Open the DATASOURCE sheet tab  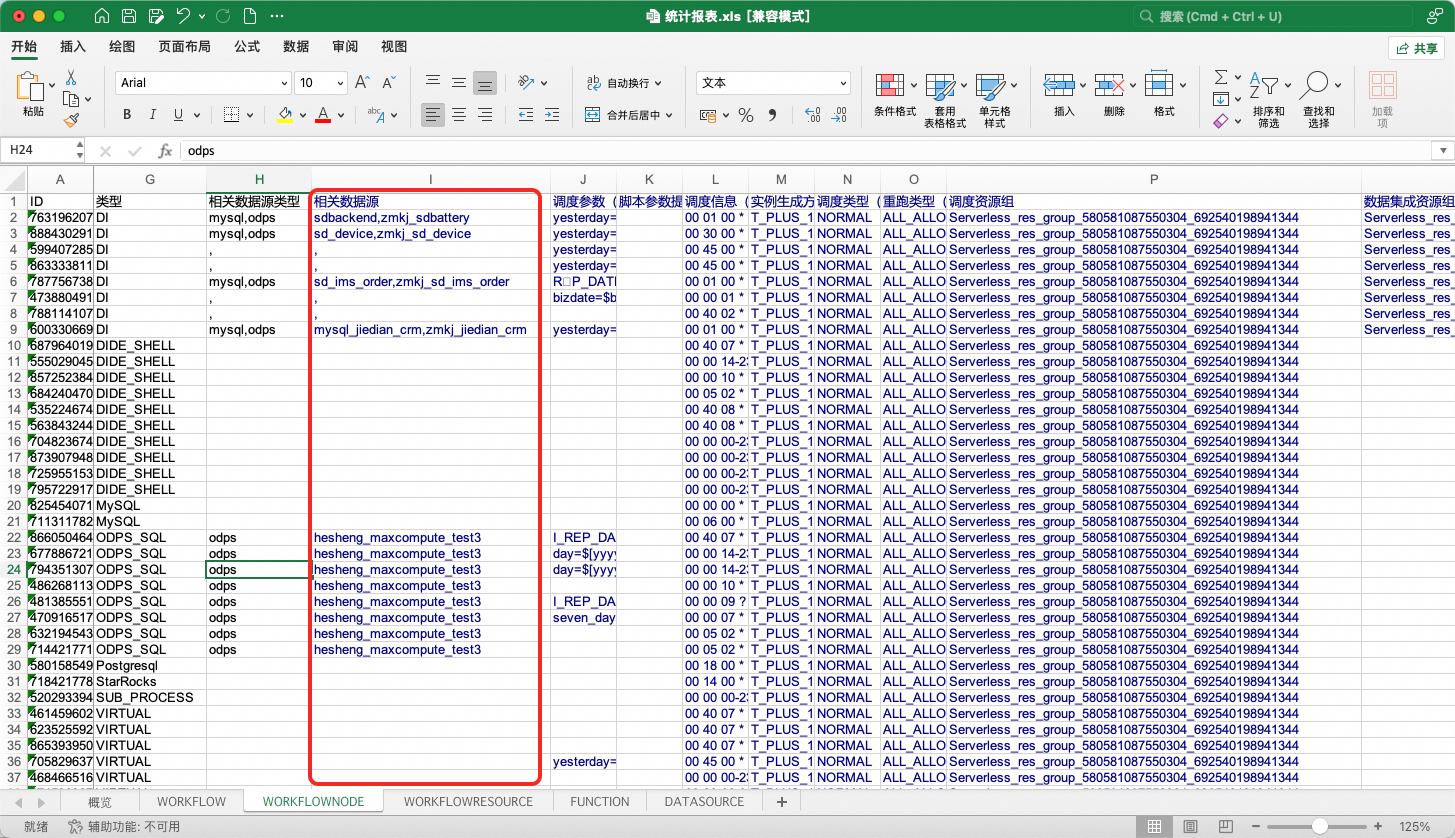(x=704, y=802)
